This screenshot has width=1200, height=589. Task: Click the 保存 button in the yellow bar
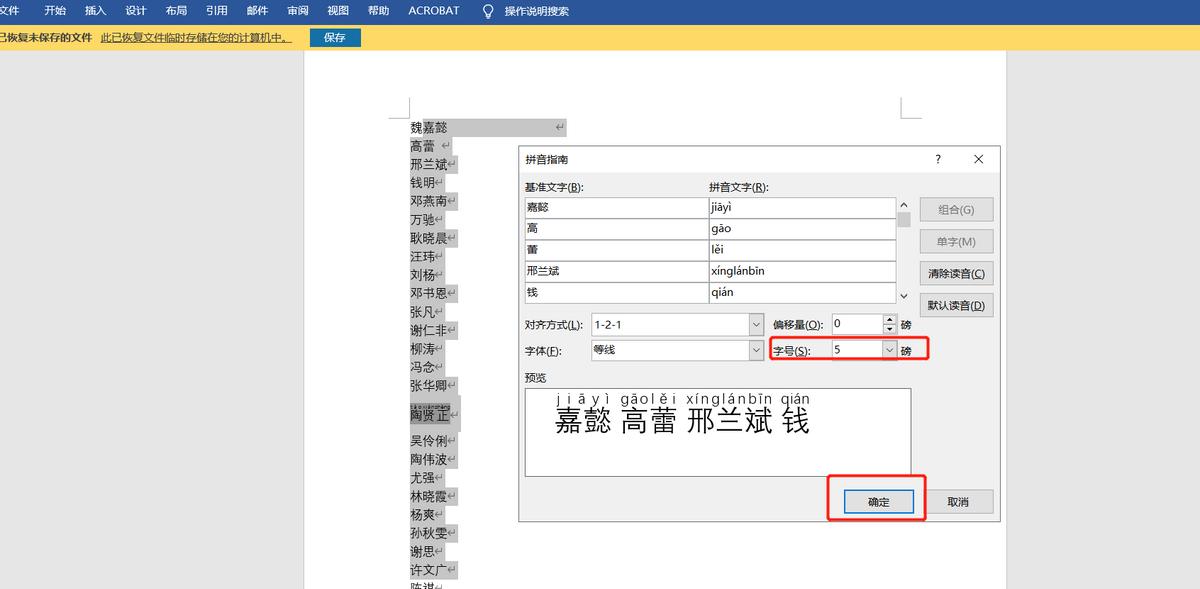(335, 37)
